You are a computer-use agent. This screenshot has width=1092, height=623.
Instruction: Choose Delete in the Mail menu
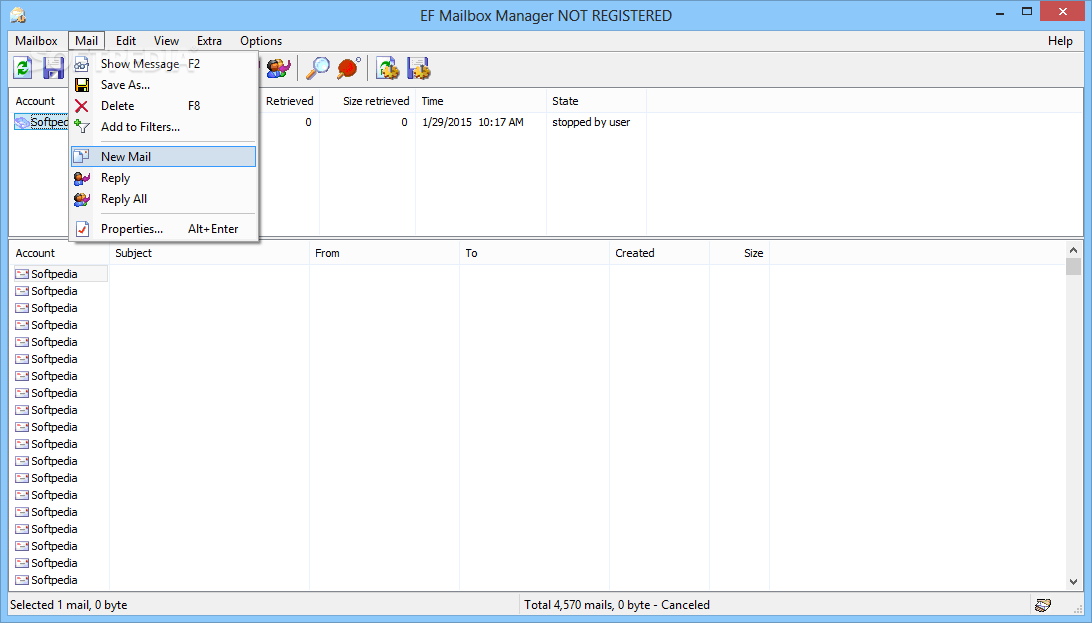(x=164, y=106)
